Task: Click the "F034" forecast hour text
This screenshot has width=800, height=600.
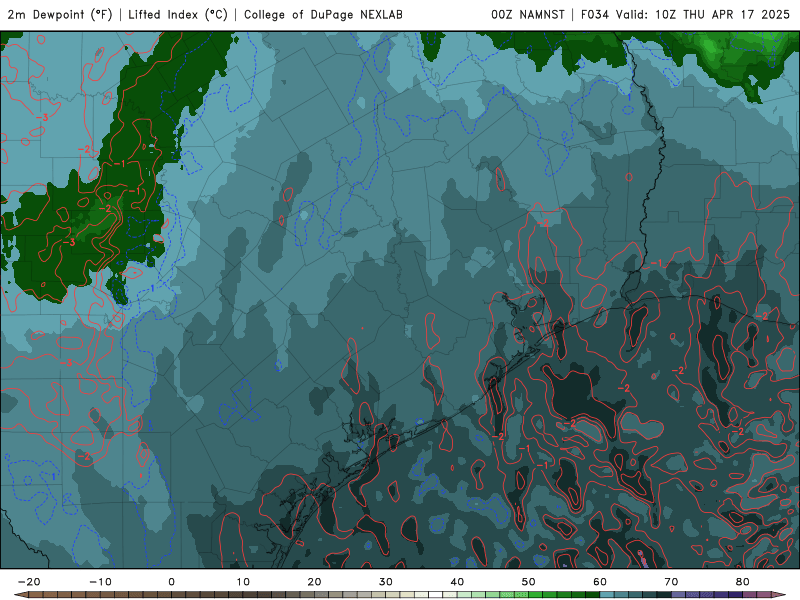Action: pos(595,15)
